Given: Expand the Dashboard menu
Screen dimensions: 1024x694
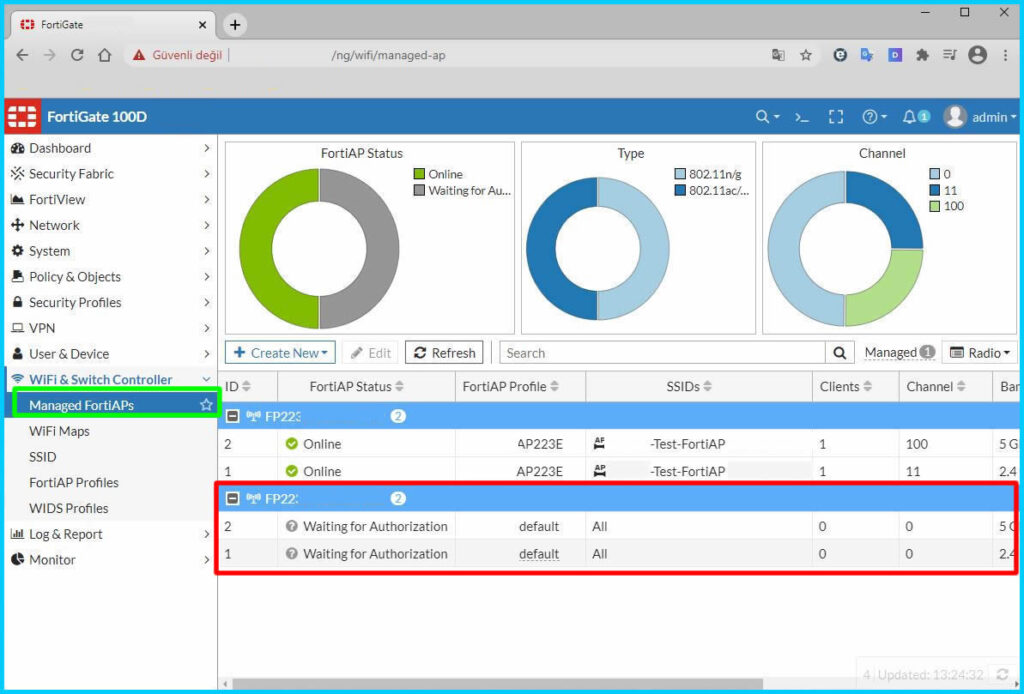Looking at the screenshot, I should (111, 148).
